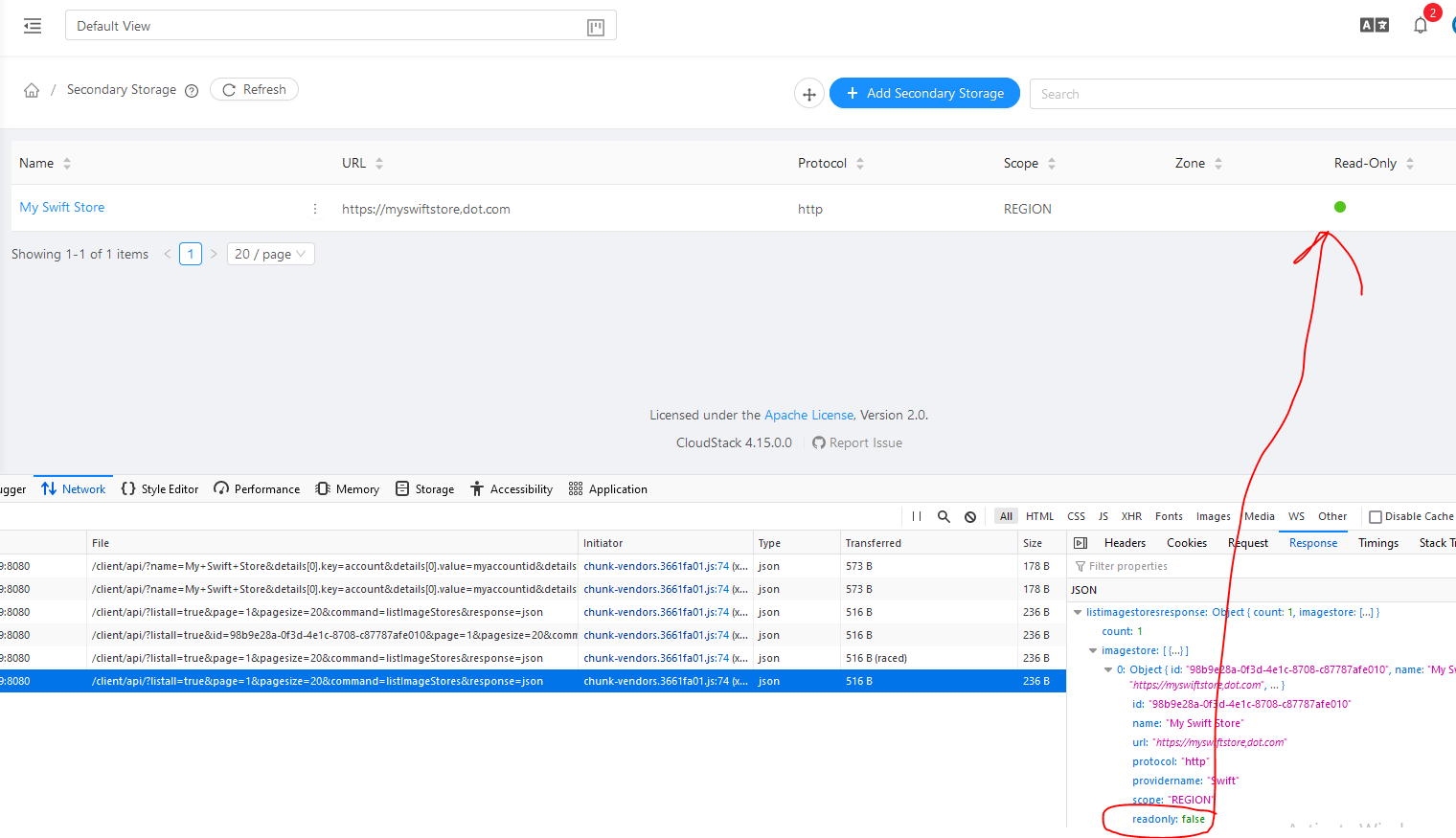Click the round plus icon button

(x=809, y=93)
